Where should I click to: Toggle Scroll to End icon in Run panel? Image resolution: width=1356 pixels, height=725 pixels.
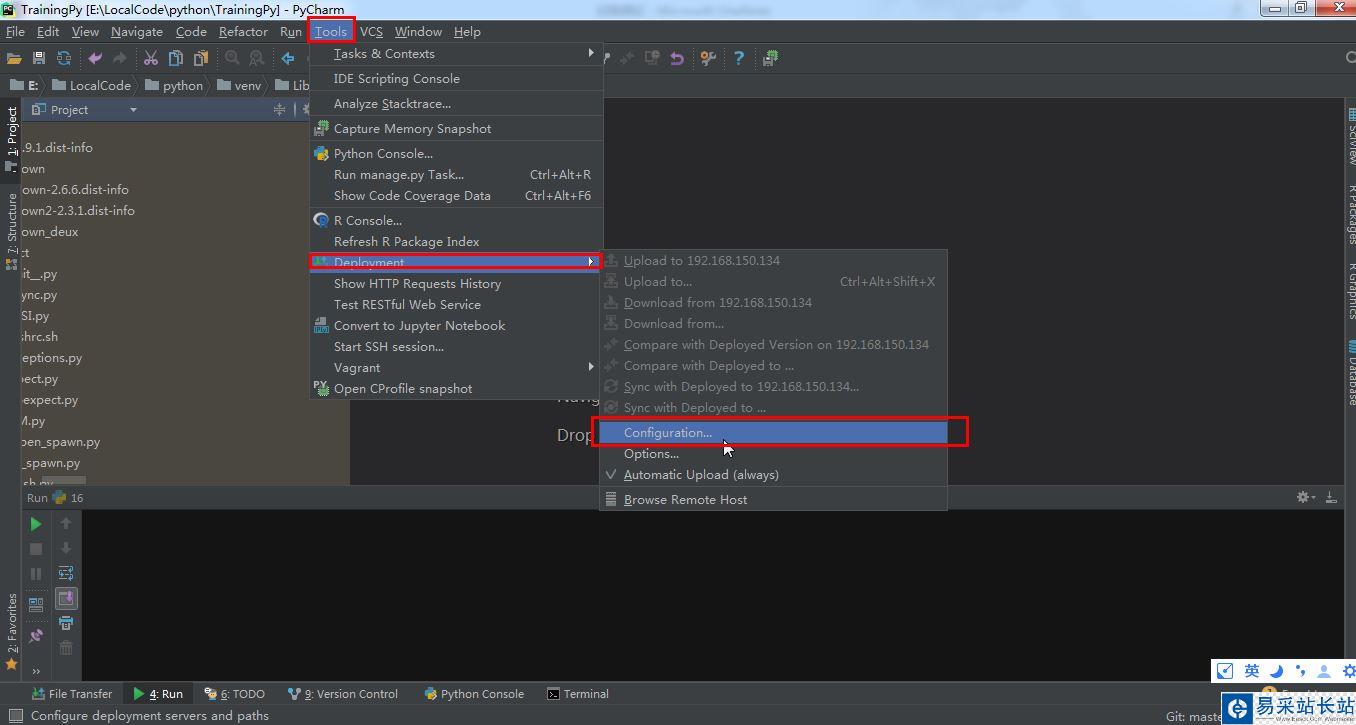(x=66, y=598)
